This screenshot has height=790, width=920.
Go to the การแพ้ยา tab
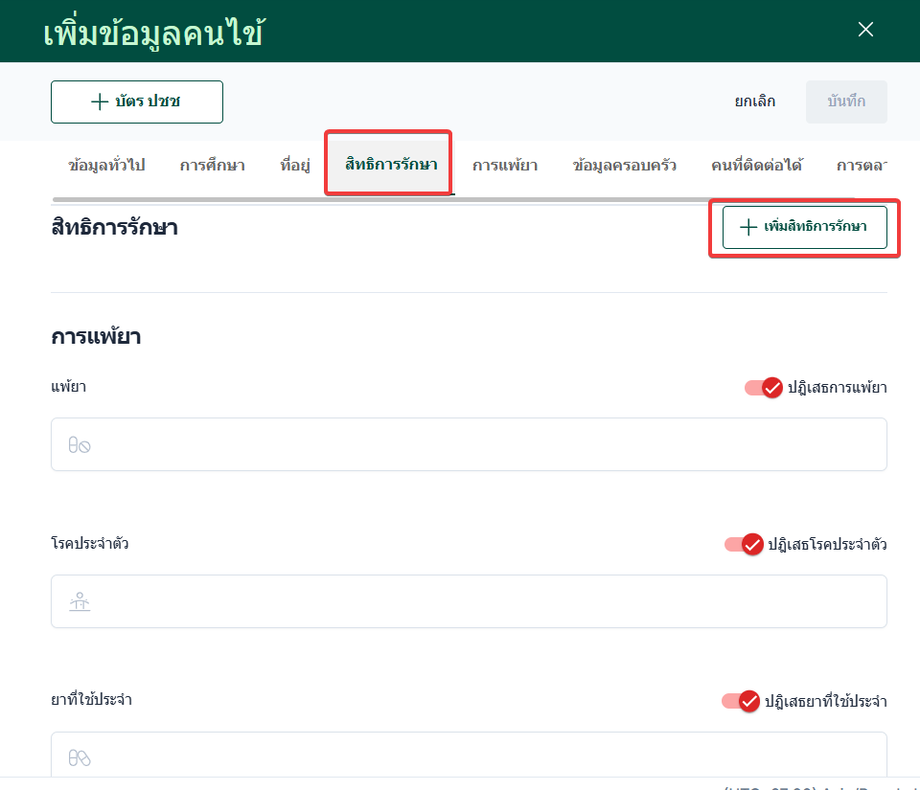pos(505,165)
